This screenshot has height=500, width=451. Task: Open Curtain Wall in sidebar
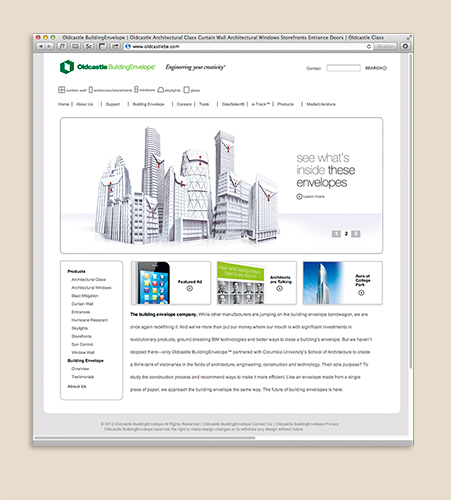coord(82,304)
